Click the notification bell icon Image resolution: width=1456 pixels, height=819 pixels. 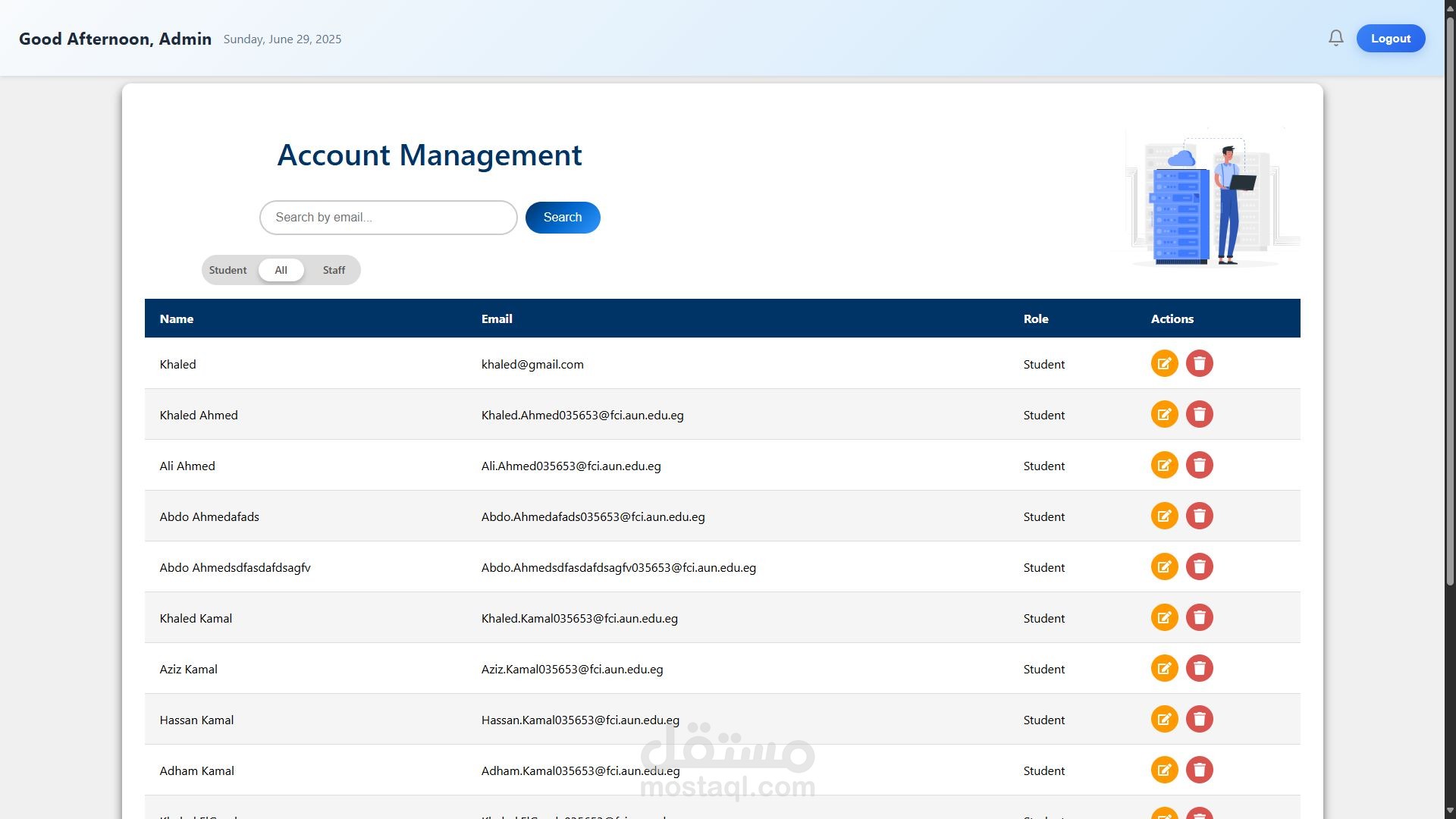[1335, 38]
